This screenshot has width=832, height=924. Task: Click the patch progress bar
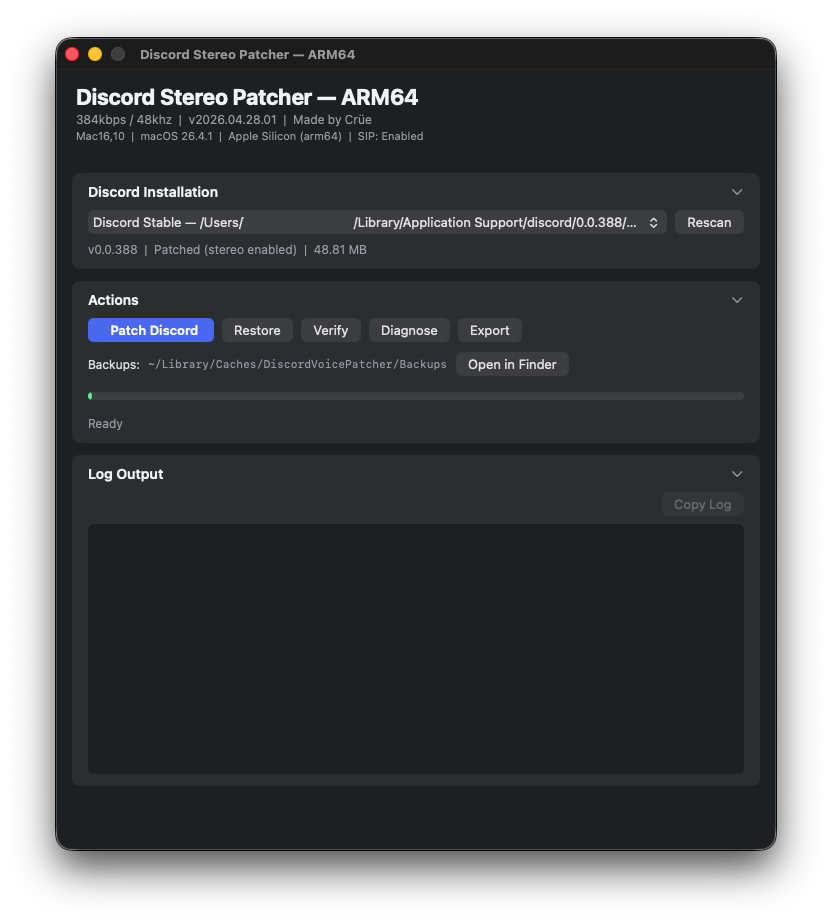pos(415,396)
